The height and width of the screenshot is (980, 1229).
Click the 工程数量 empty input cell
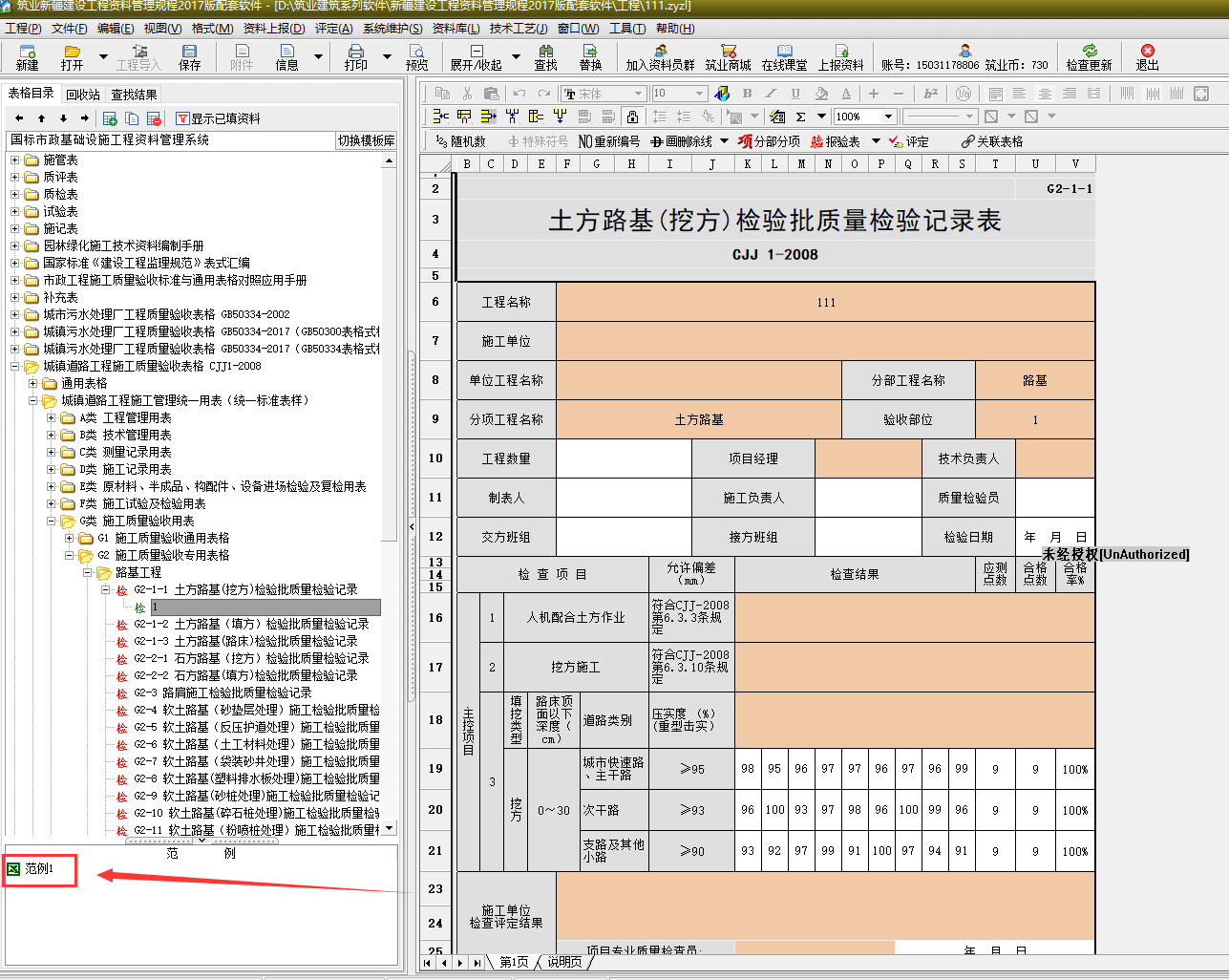[x=624, y=458]
